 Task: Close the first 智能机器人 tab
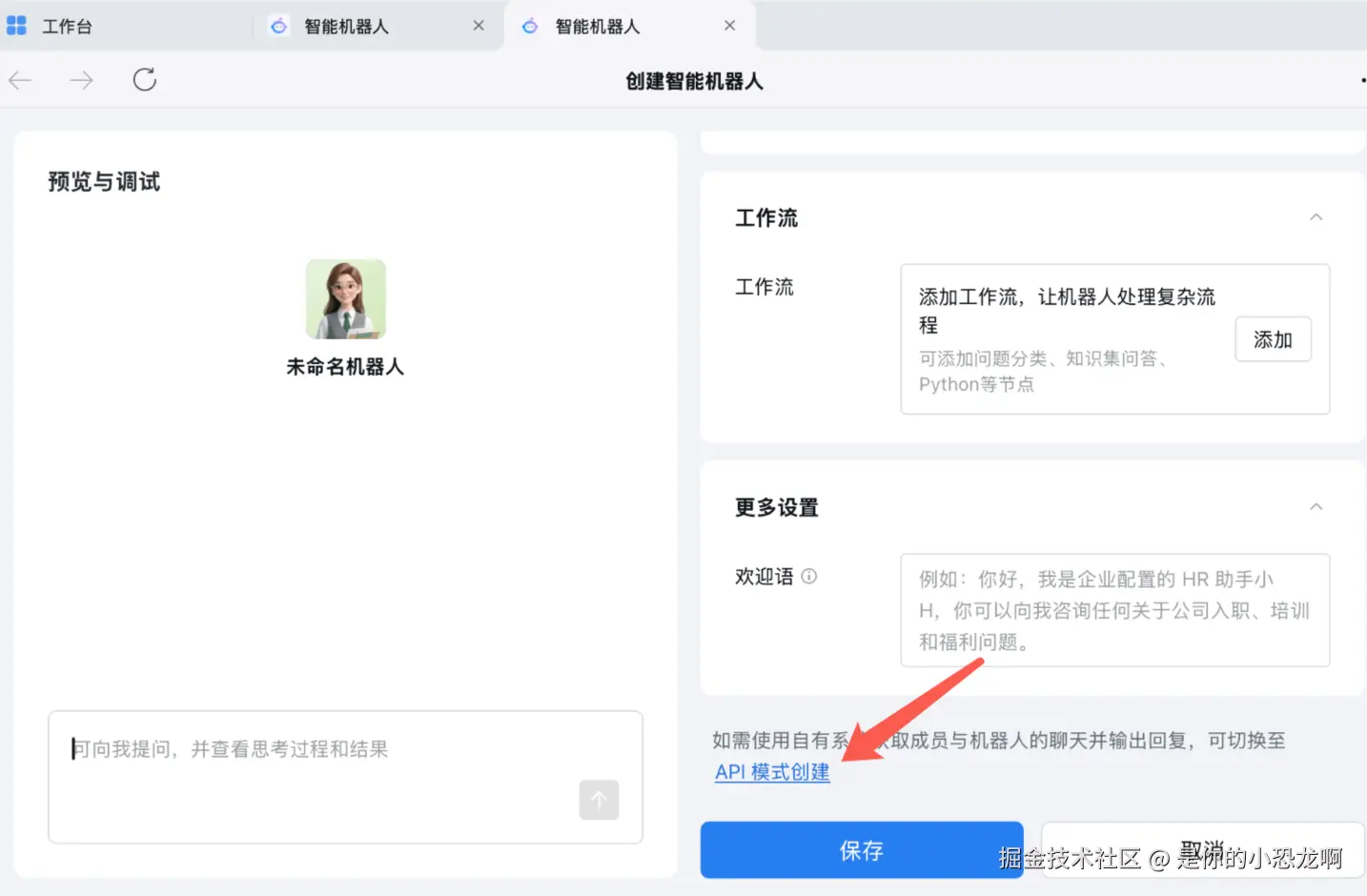[x=479, y=26]
